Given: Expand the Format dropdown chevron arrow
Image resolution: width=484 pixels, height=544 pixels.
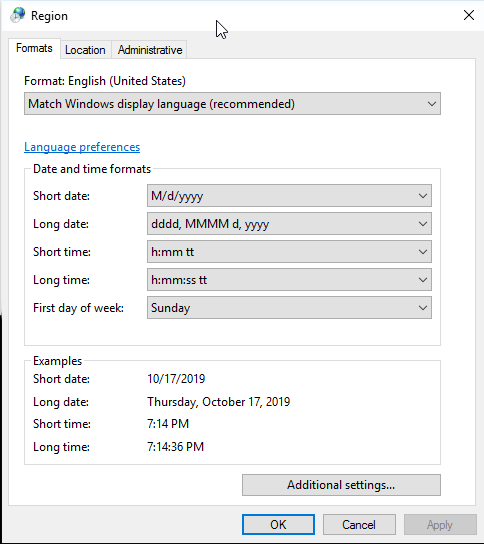Looking at the screenshot, I should click(x=432, y=104).
